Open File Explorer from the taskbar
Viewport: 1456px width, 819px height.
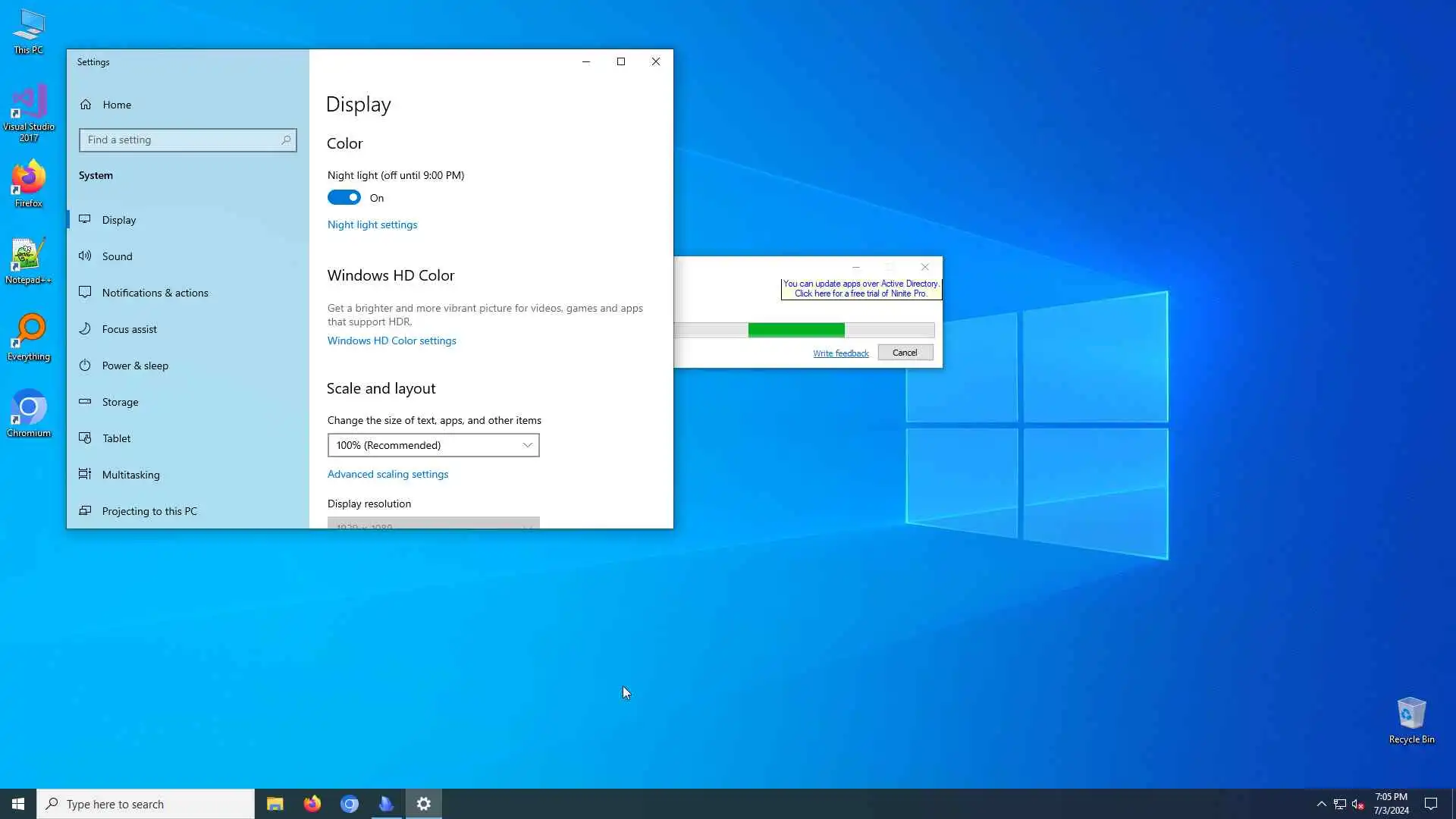275,804
